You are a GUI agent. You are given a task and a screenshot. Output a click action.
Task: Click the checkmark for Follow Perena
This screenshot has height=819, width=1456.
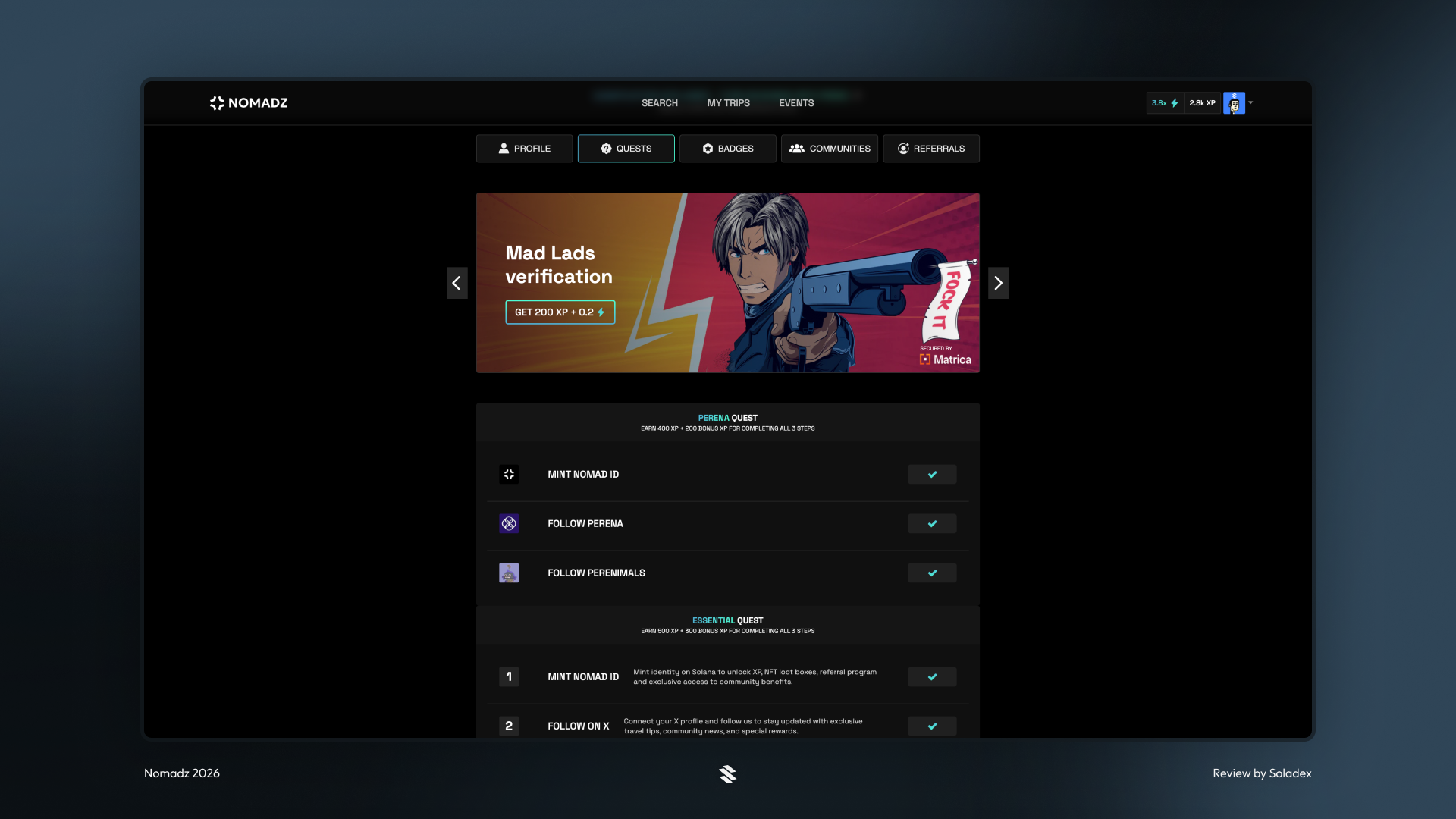(932, 524)
